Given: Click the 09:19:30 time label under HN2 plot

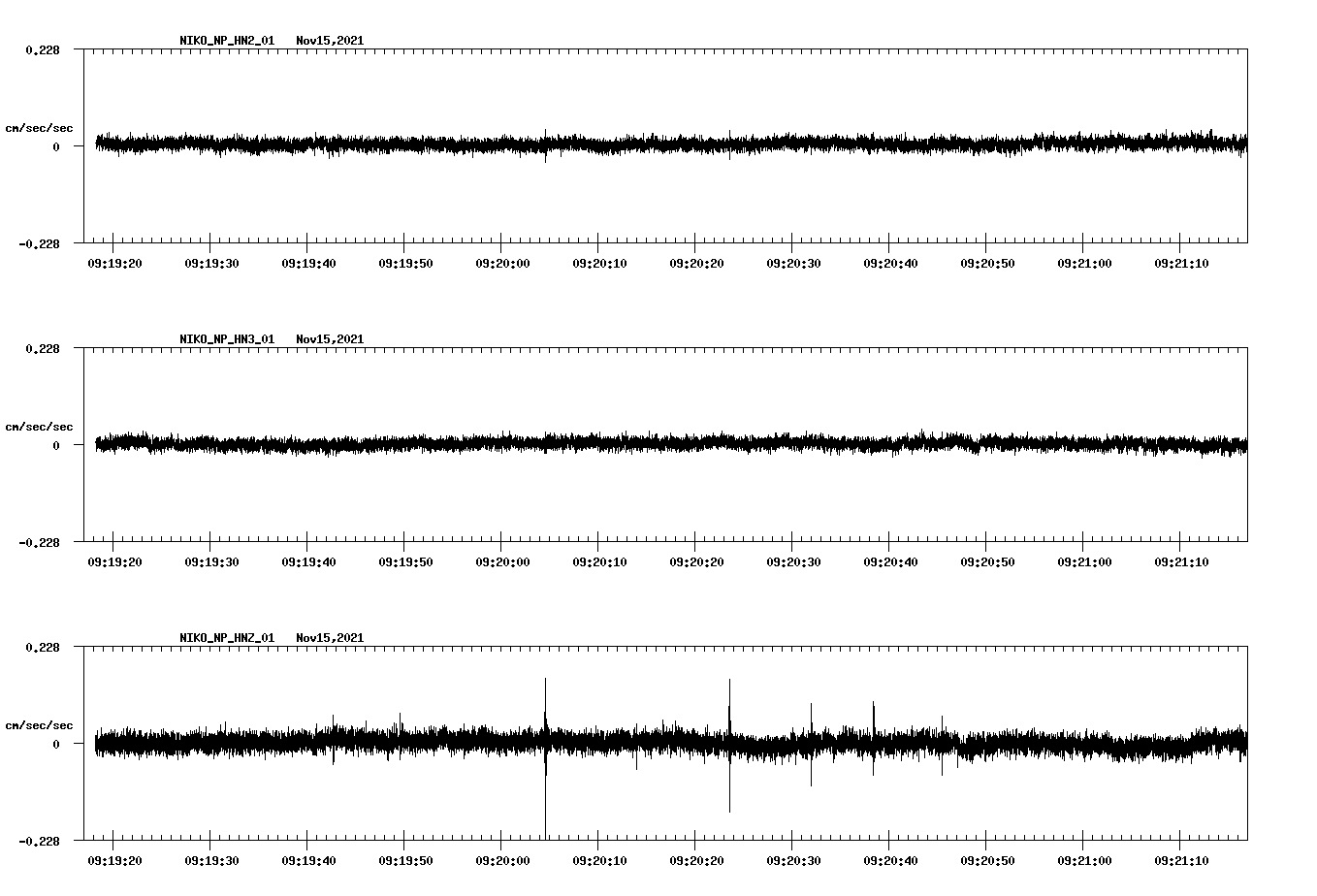Looking at the screenshot, I should tap(211, 263).
